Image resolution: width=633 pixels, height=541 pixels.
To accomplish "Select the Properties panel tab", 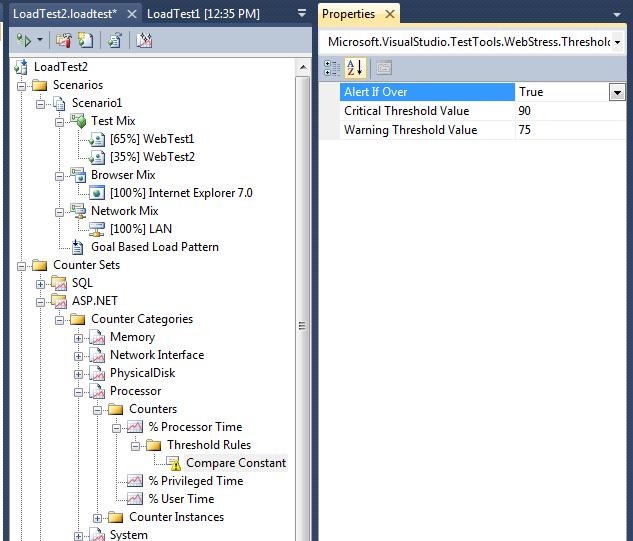I will (x=348, y=14).
